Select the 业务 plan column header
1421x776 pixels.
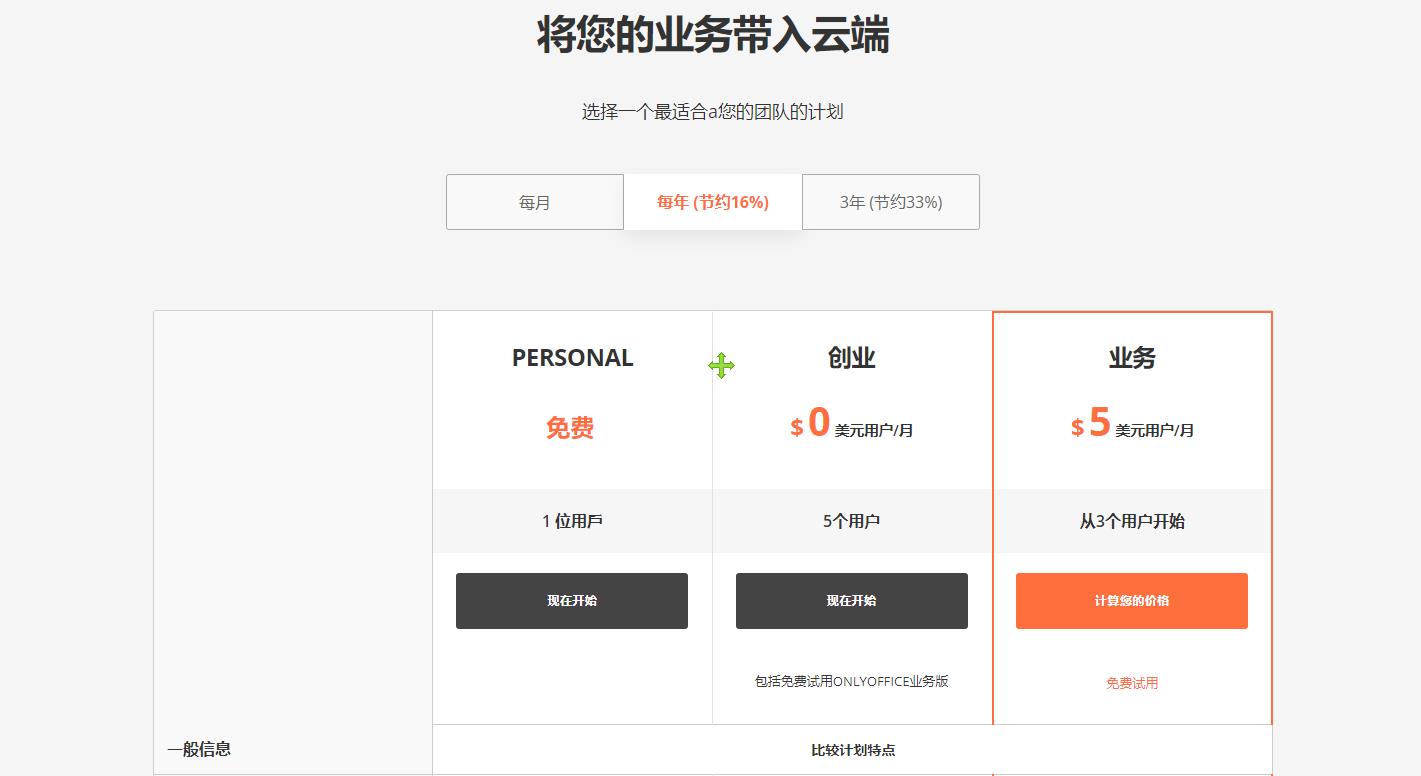point(1131,357)
